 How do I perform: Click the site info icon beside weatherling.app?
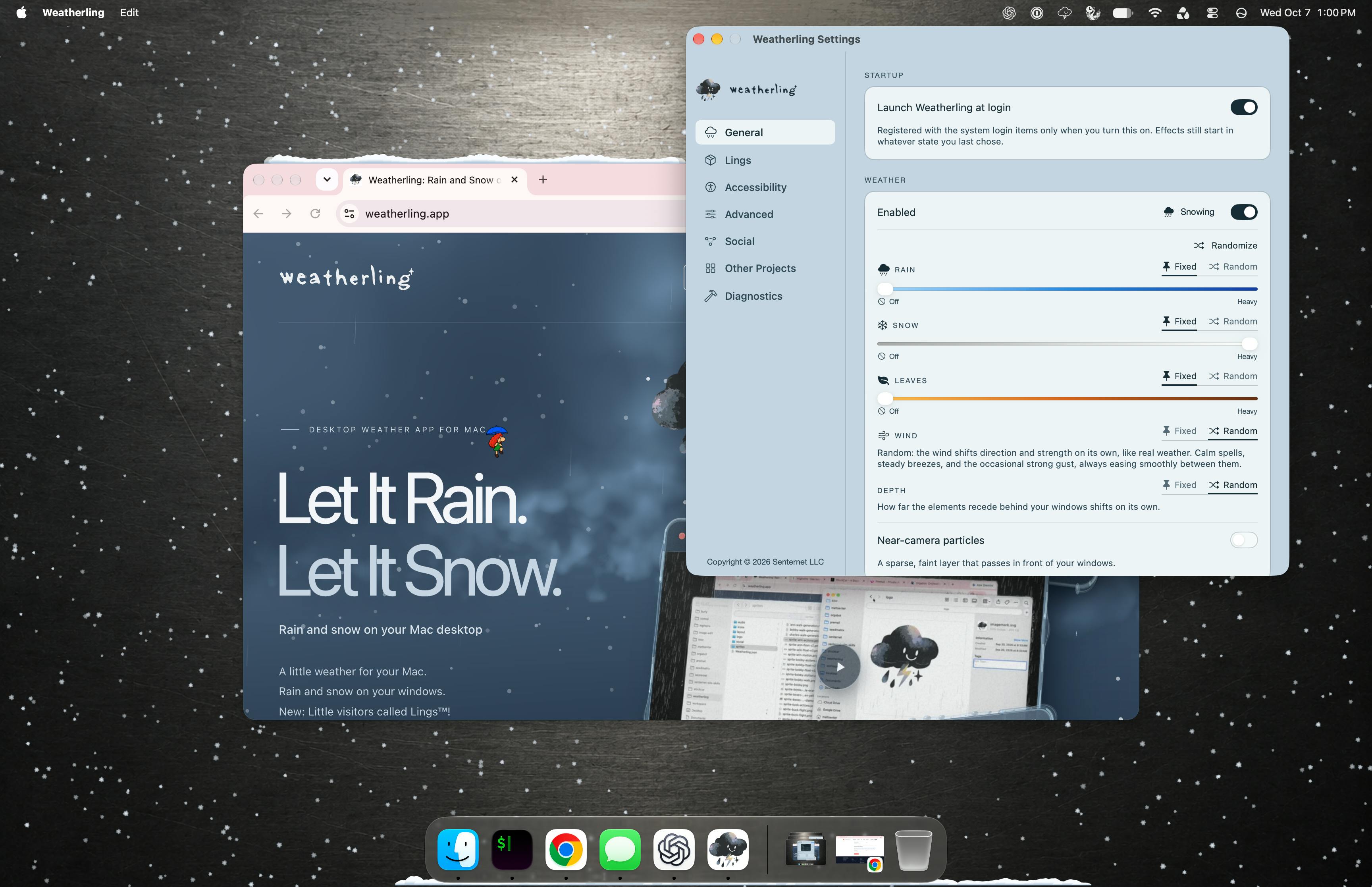[x=349, y=214]
